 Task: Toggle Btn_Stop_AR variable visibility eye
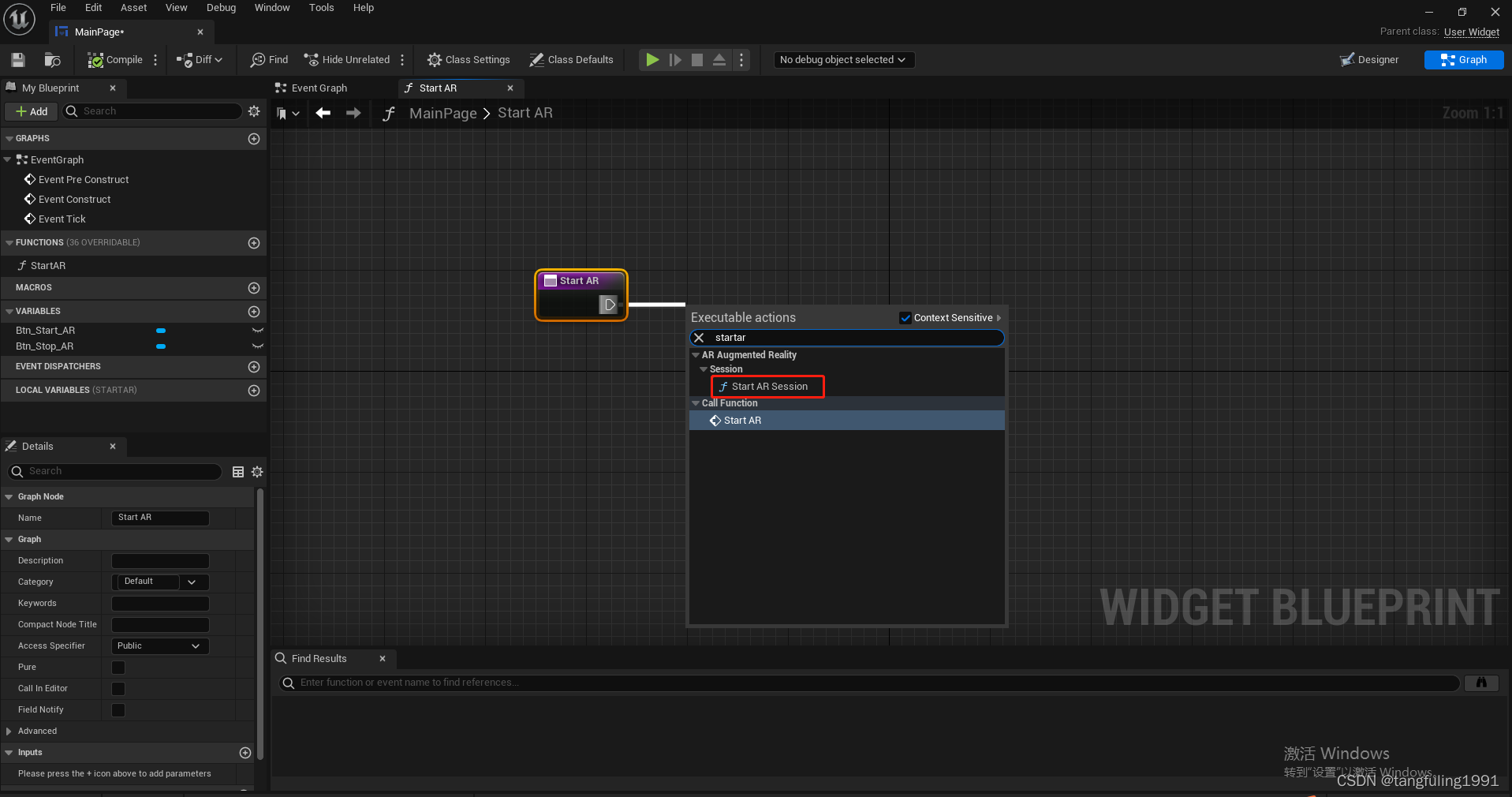(x=257, y=346)
